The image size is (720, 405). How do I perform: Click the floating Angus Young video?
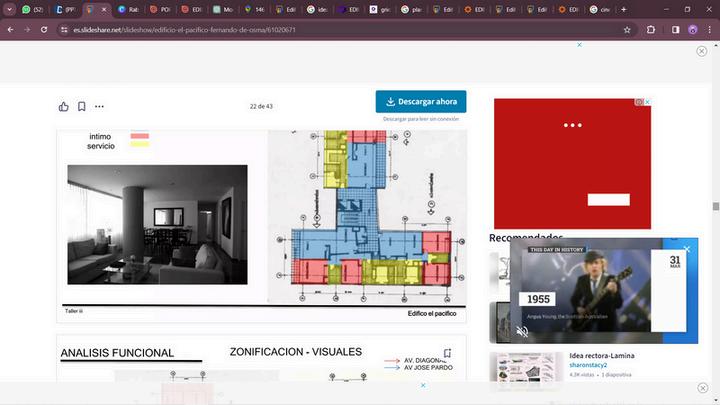(604, 291)
